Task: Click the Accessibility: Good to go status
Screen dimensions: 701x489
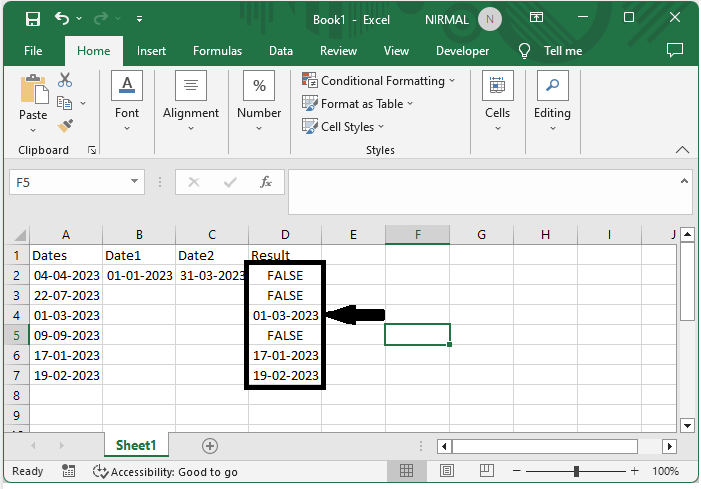Action: 165,472
